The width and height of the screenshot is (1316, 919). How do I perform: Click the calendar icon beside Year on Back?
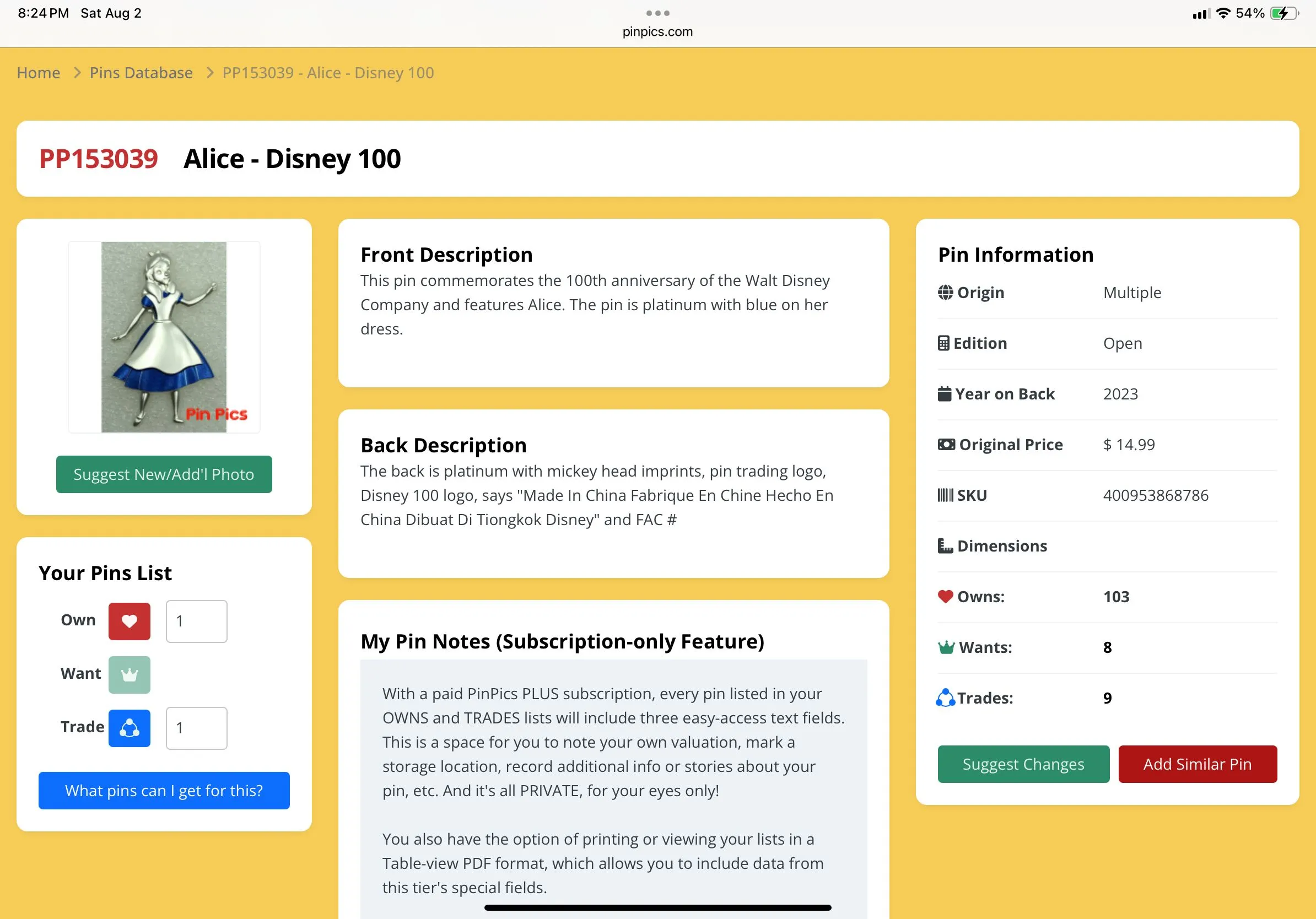(944, 393)
